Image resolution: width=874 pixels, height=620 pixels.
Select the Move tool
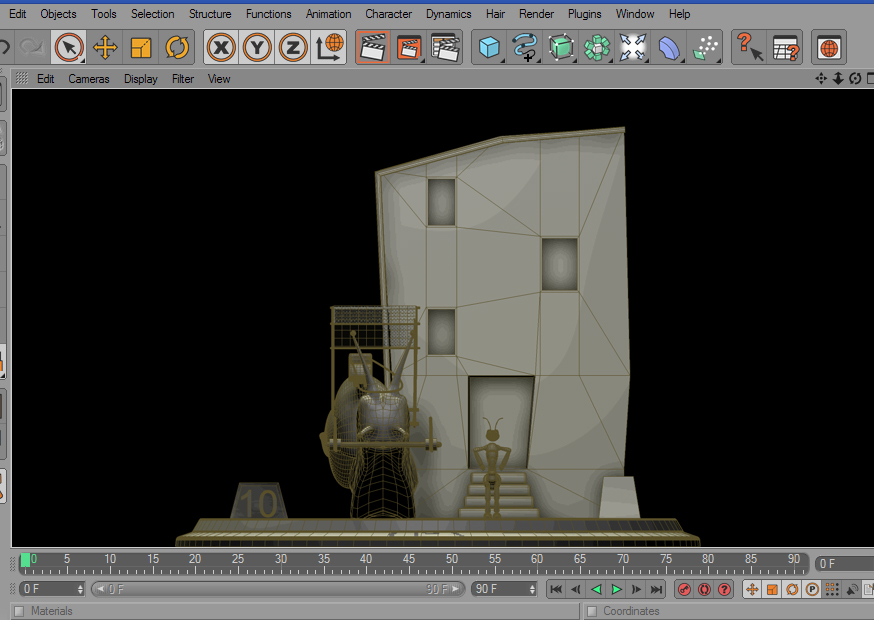click(105, 47)
